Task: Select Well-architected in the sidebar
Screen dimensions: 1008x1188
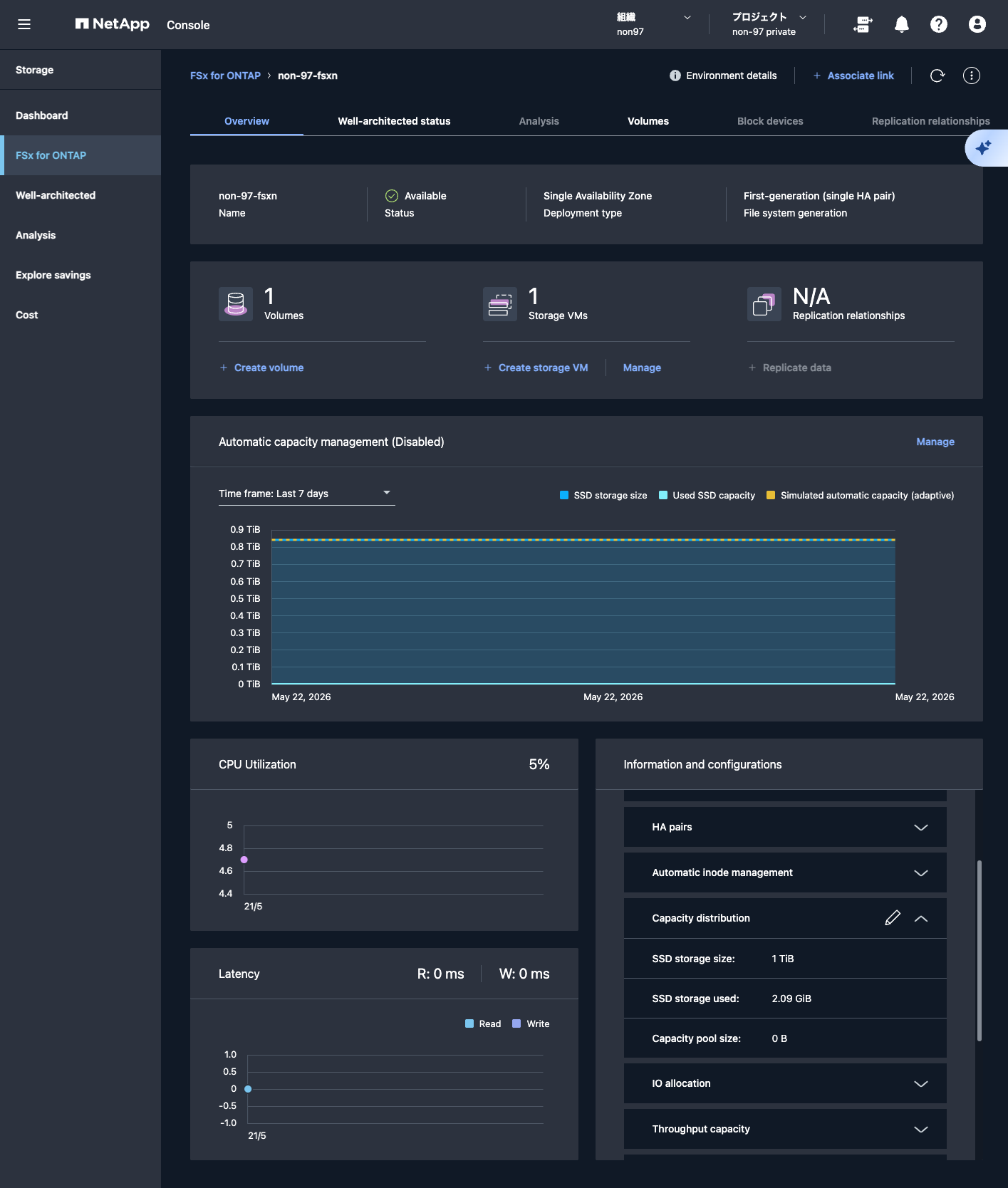Action: tap(80, 195)
